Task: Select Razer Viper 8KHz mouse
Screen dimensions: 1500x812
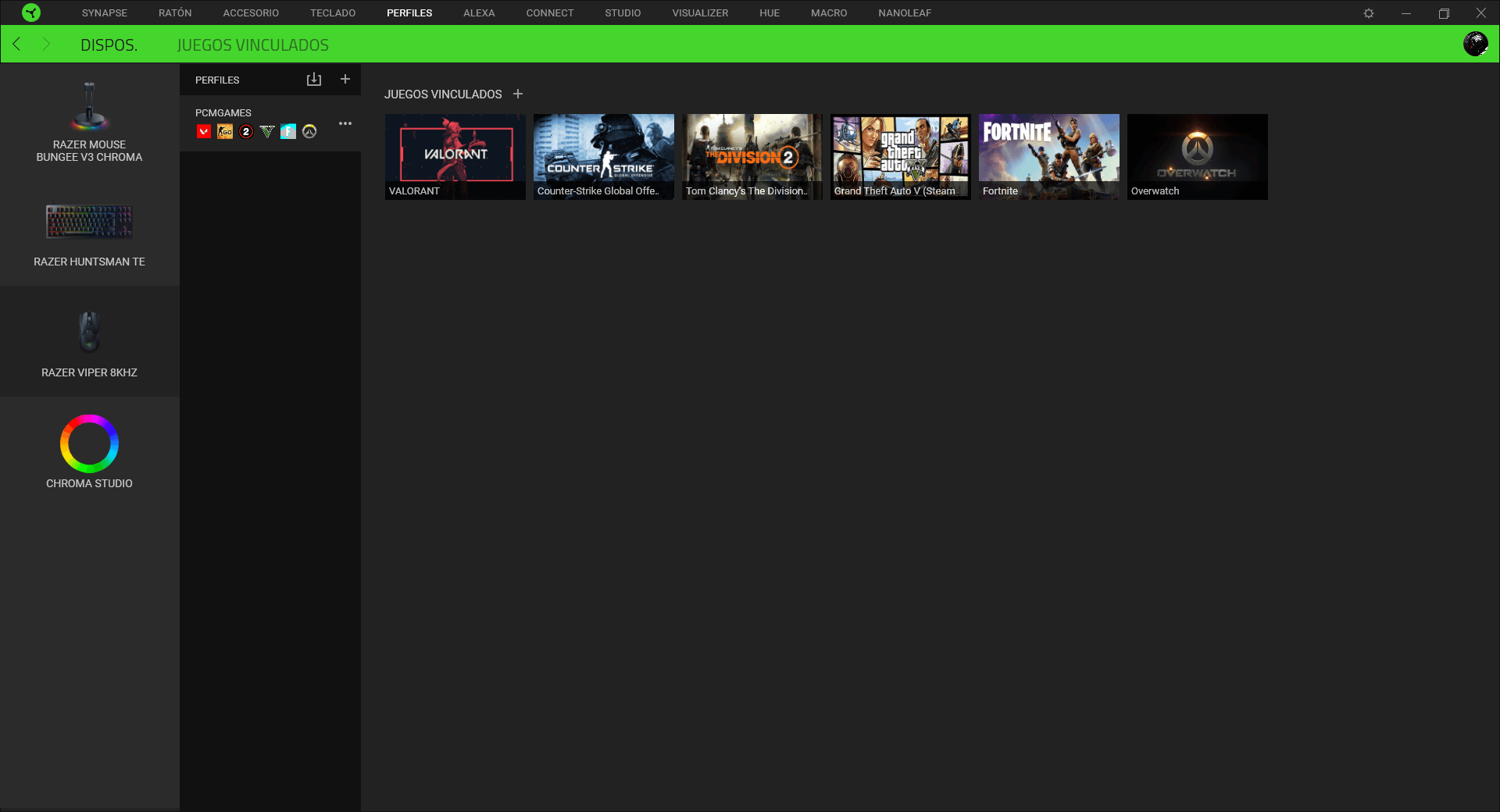Action: pos(90,341)
